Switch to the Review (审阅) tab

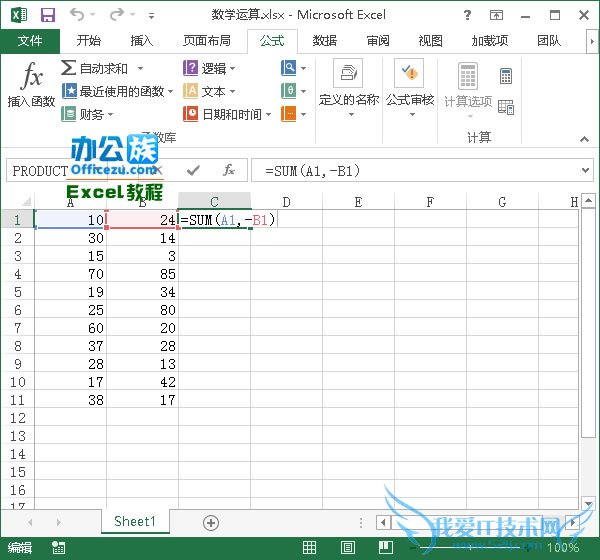[x=378, y=41]
